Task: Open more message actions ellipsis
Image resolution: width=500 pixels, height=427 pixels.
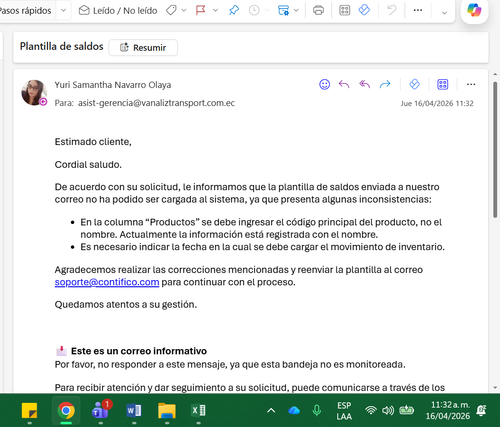Action: click(x=471, y=84)
